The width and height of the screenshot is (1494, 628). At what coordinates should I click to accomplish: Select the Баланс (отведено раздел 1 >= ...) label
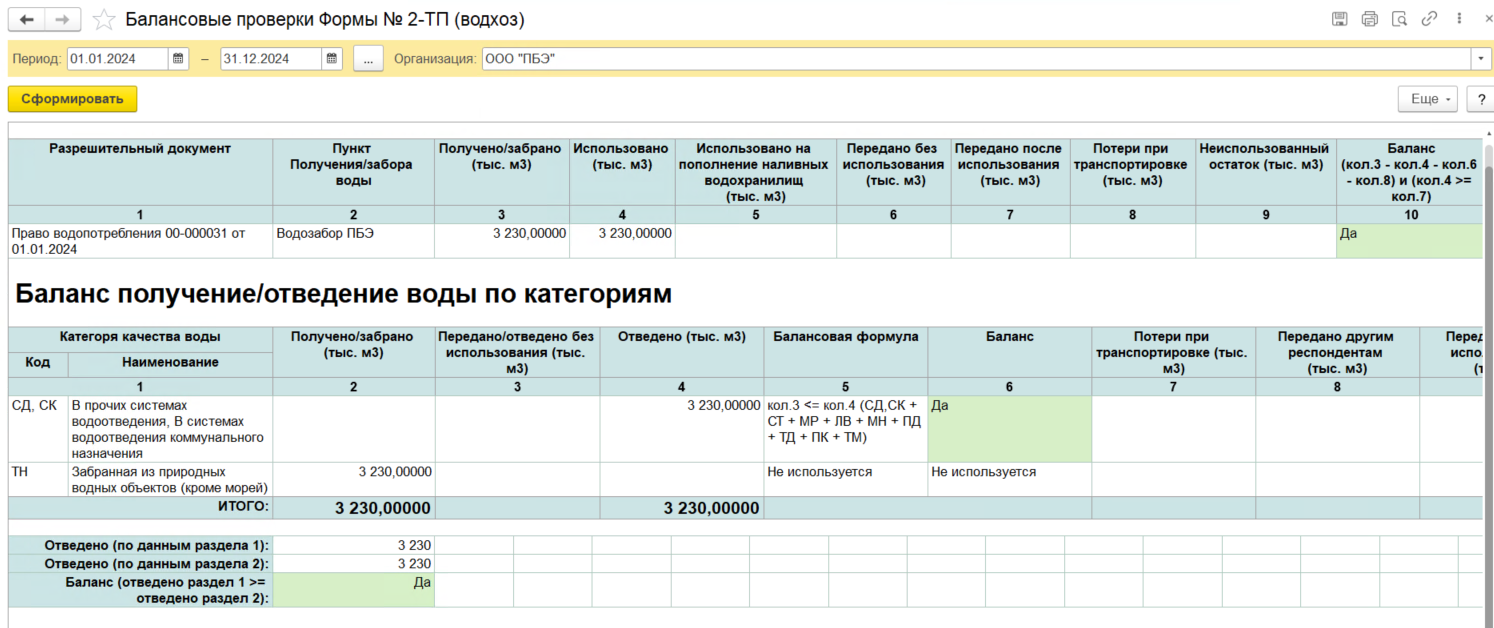(140, 589)
